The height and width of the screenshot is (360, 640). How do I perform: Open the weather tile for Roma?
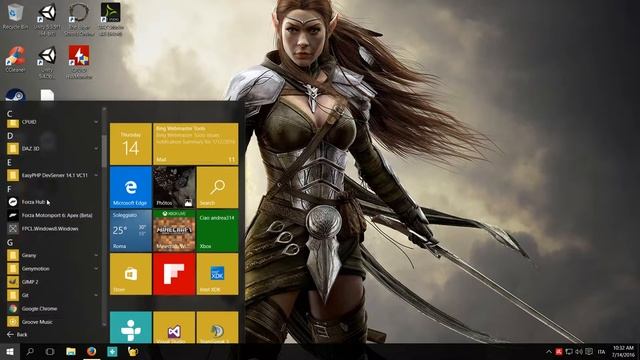(131, 231)
